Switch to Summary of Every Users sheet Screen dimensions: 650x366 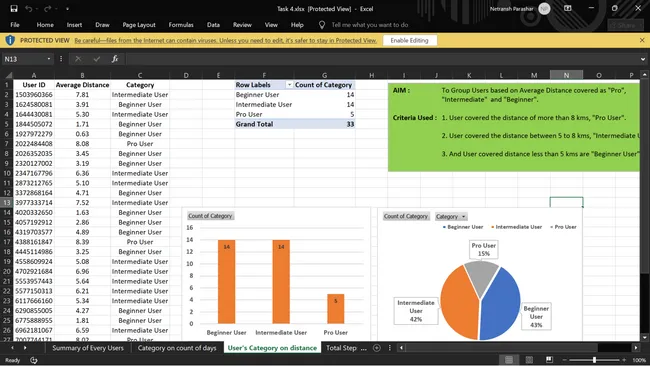point(88,348)
